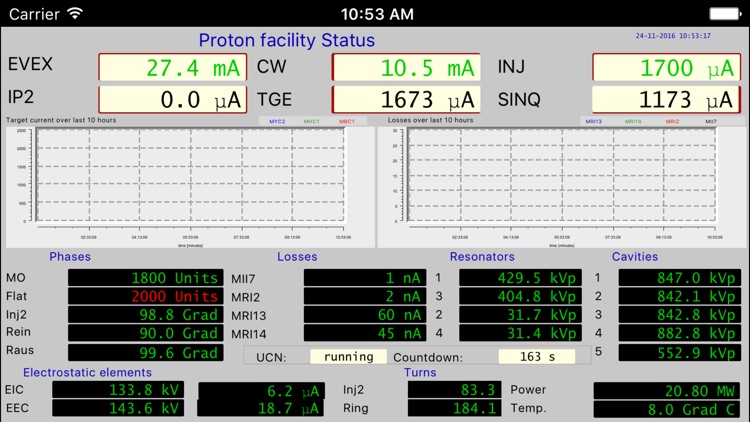Tap Cavity 5 value 552.9 kVp

pos(680,353)
